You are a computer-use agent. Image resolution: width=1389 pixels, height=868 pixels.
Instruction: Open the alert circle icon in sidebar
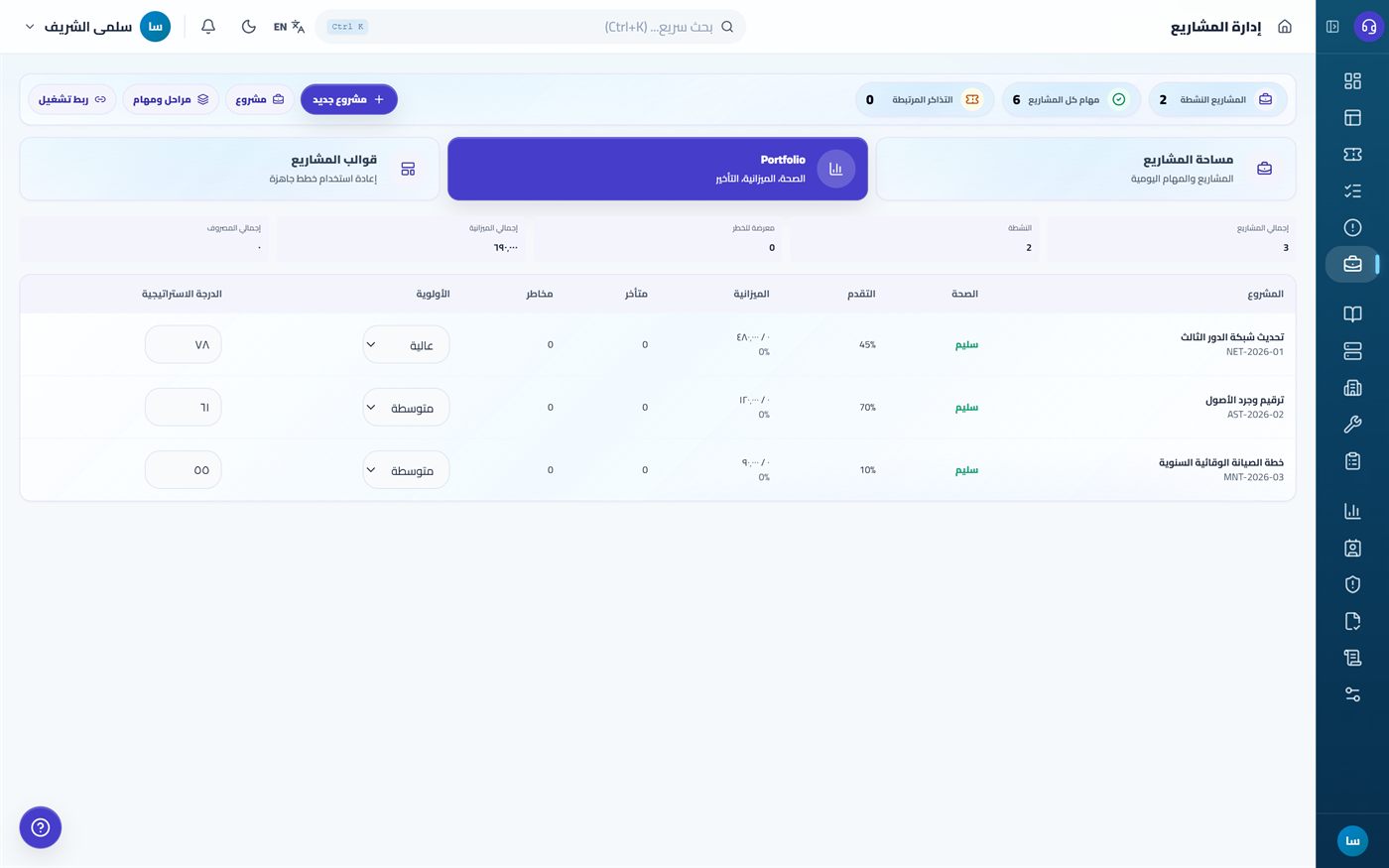point(1352,228)
